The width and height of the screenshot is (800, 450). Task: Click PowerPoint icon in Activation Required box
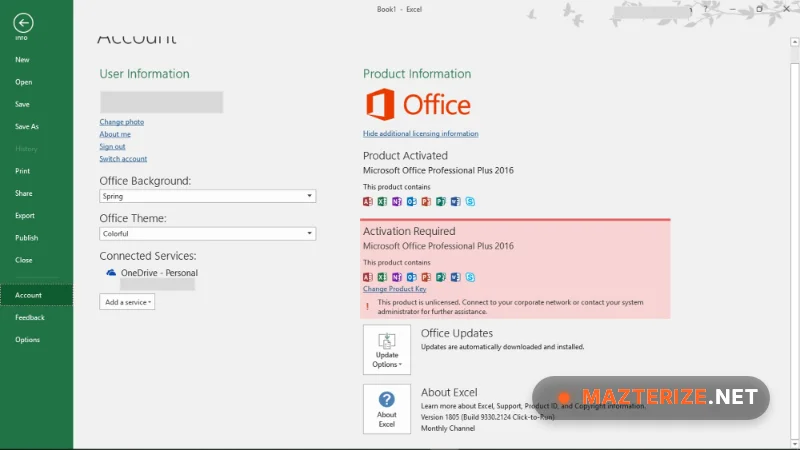click(426, 277)
